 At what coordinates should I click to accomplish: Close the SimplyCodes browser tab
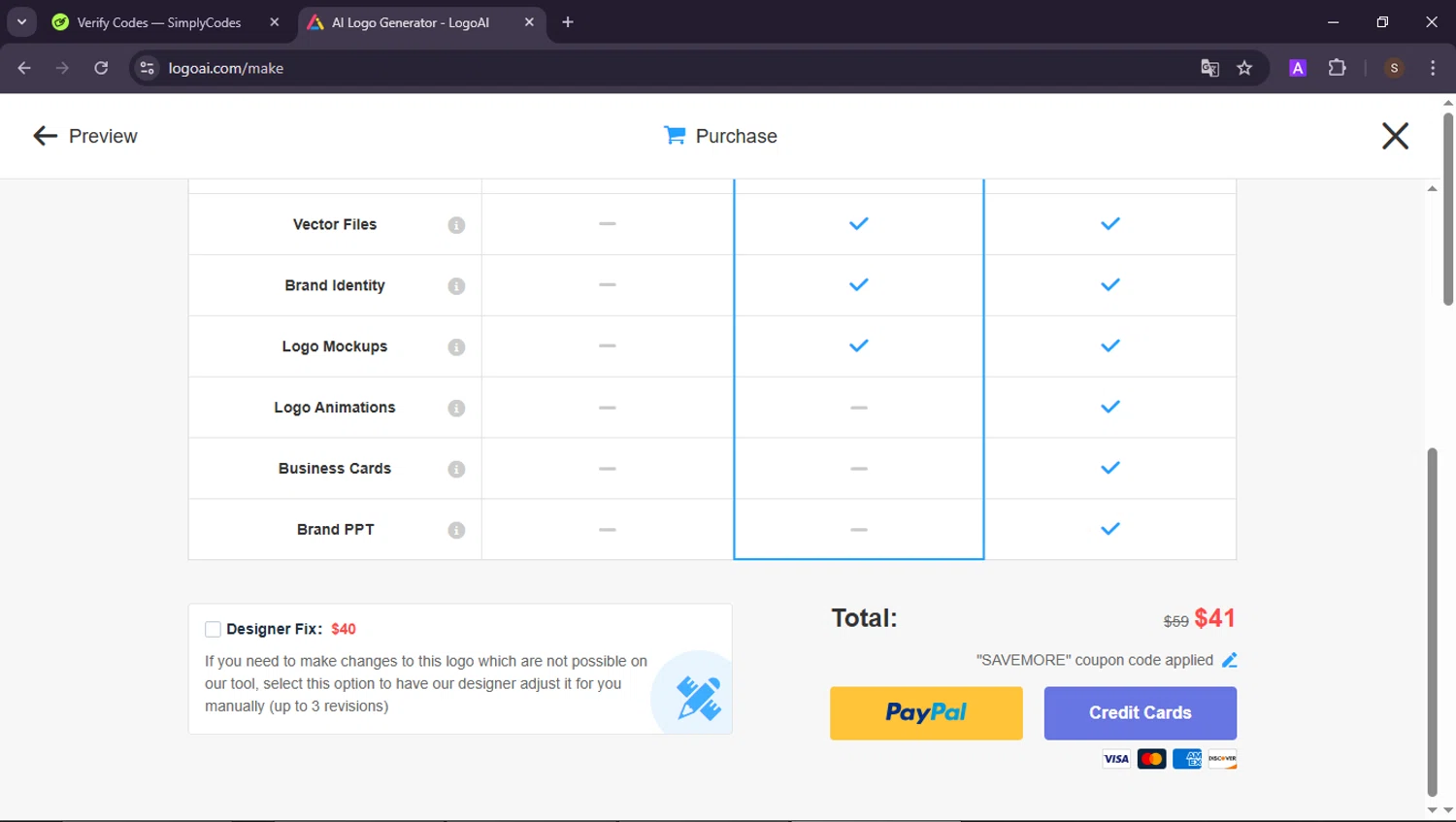pyautogui.click(x=275, y=22)
